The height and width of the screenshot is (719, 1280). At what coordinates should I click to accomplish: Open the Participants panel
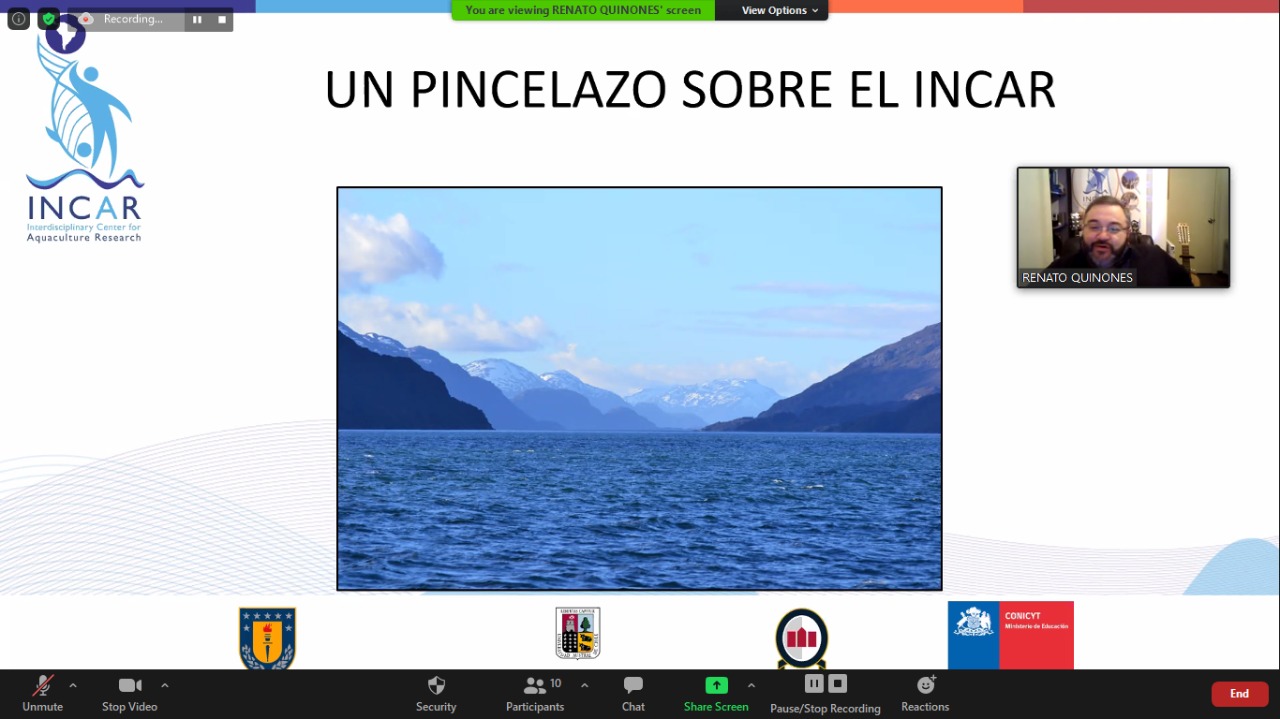tap(535, 686)
